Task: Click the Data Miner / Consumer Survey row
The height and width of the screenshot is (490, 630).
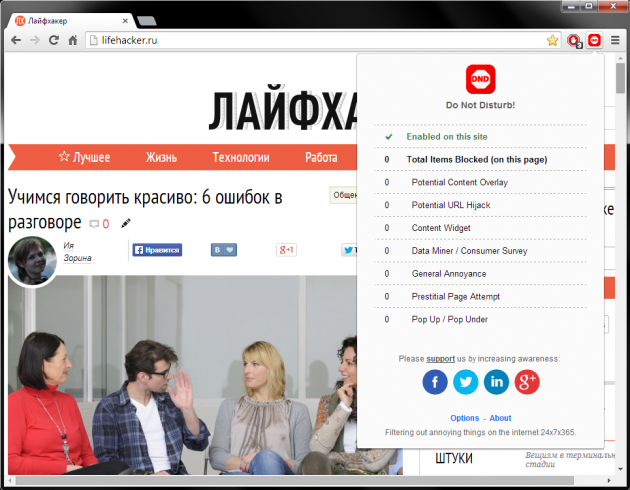Action: (481, 251)
